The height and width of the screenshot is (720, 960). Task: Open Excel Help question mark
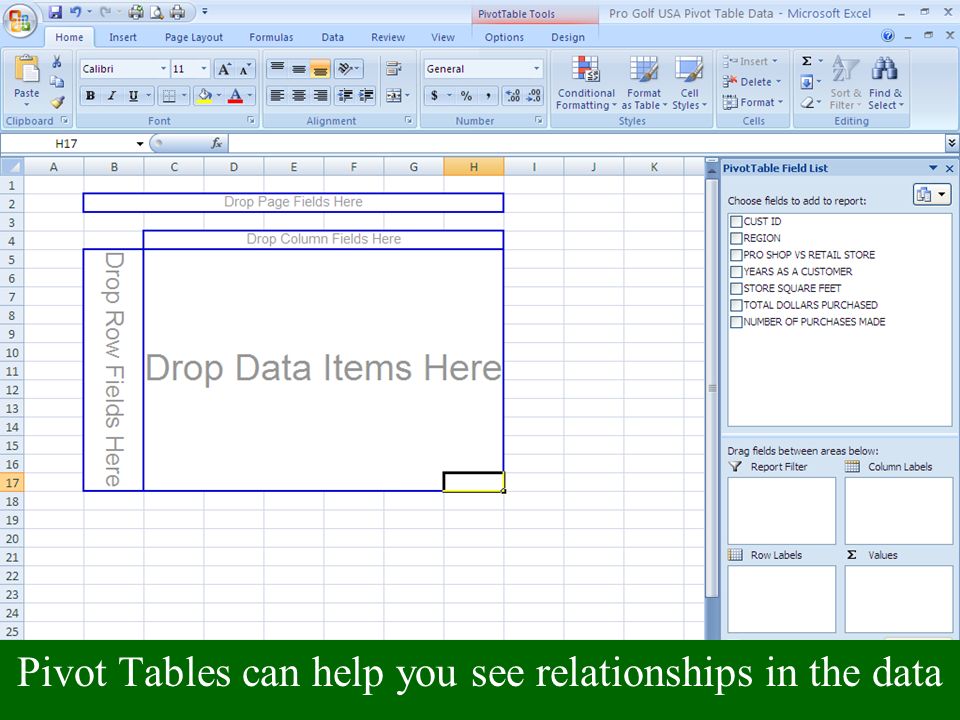[888, 36]
